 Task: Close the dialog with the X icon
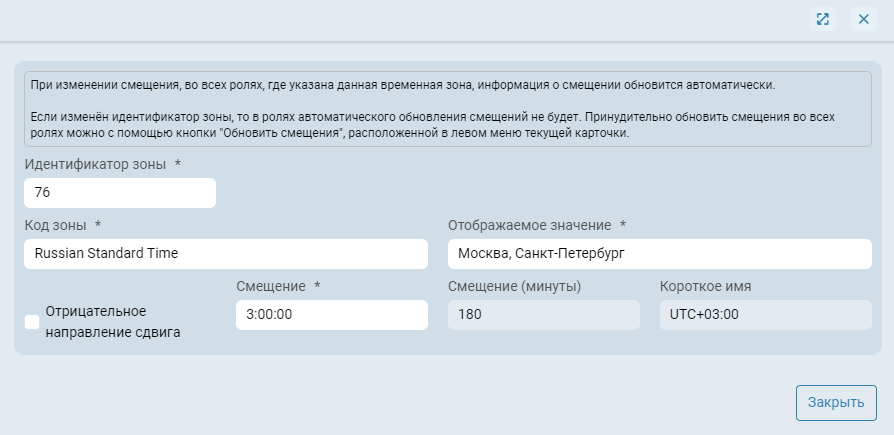click(x=863, y=19)
